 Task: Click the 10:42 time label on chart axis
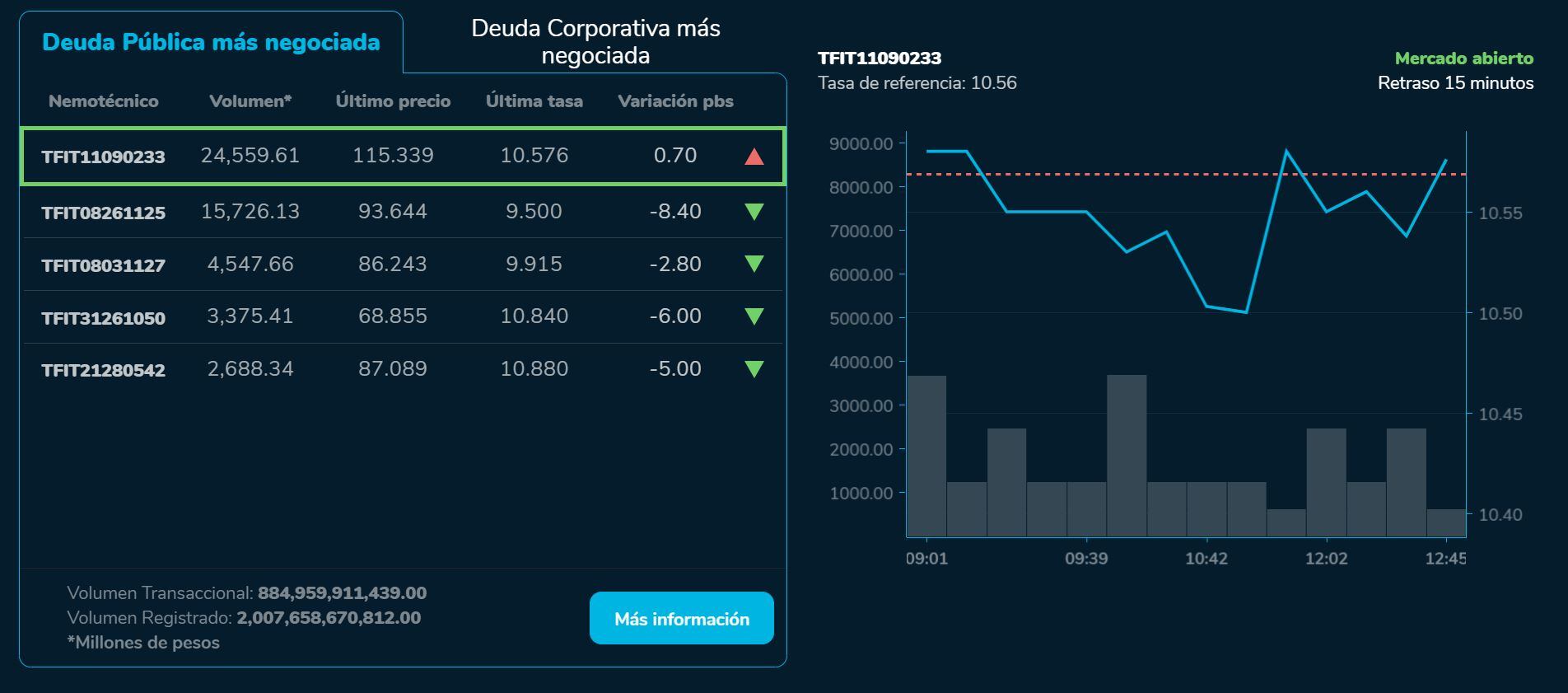(x=1206, y=559)
